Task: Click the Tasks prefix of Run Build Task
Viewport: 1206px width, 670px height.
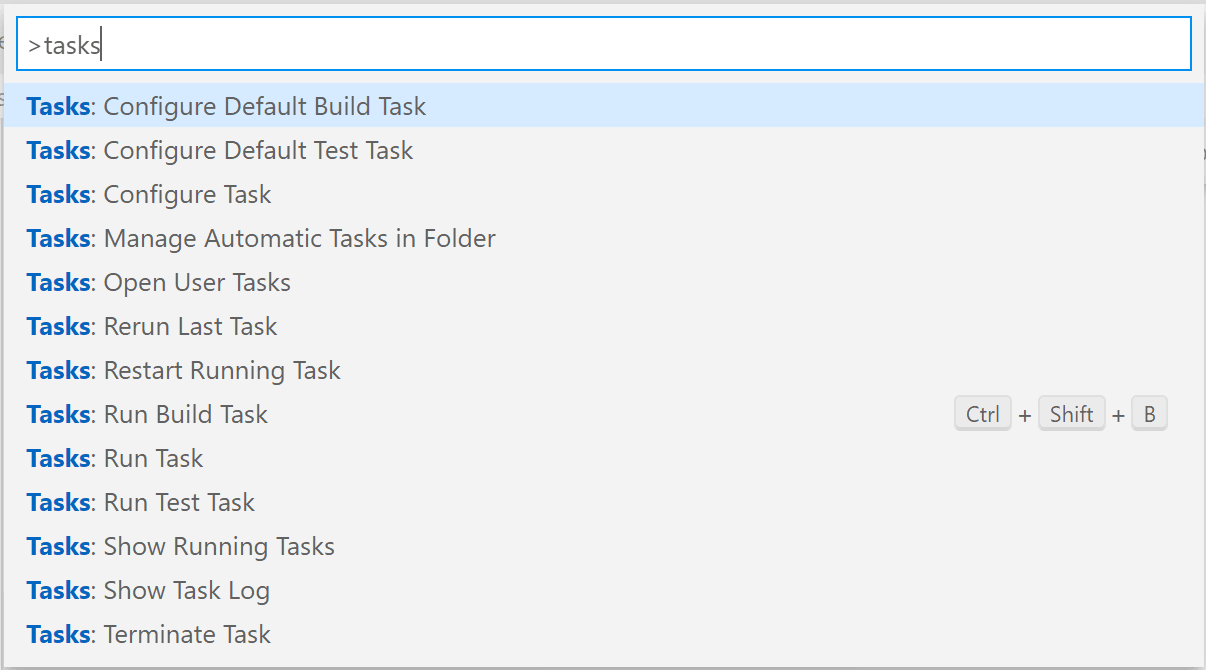Action: pos(57,414)
